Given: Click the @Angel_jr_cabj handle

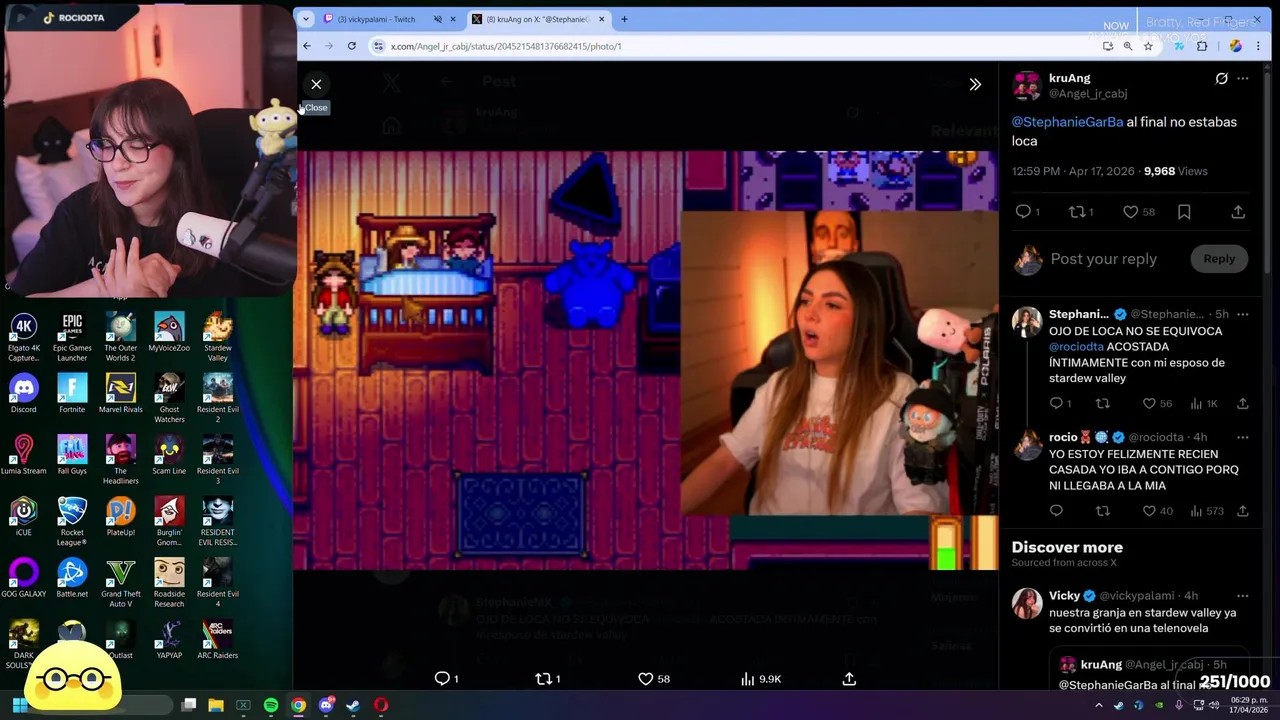Looking at the screenshot, I should 1088,94.
